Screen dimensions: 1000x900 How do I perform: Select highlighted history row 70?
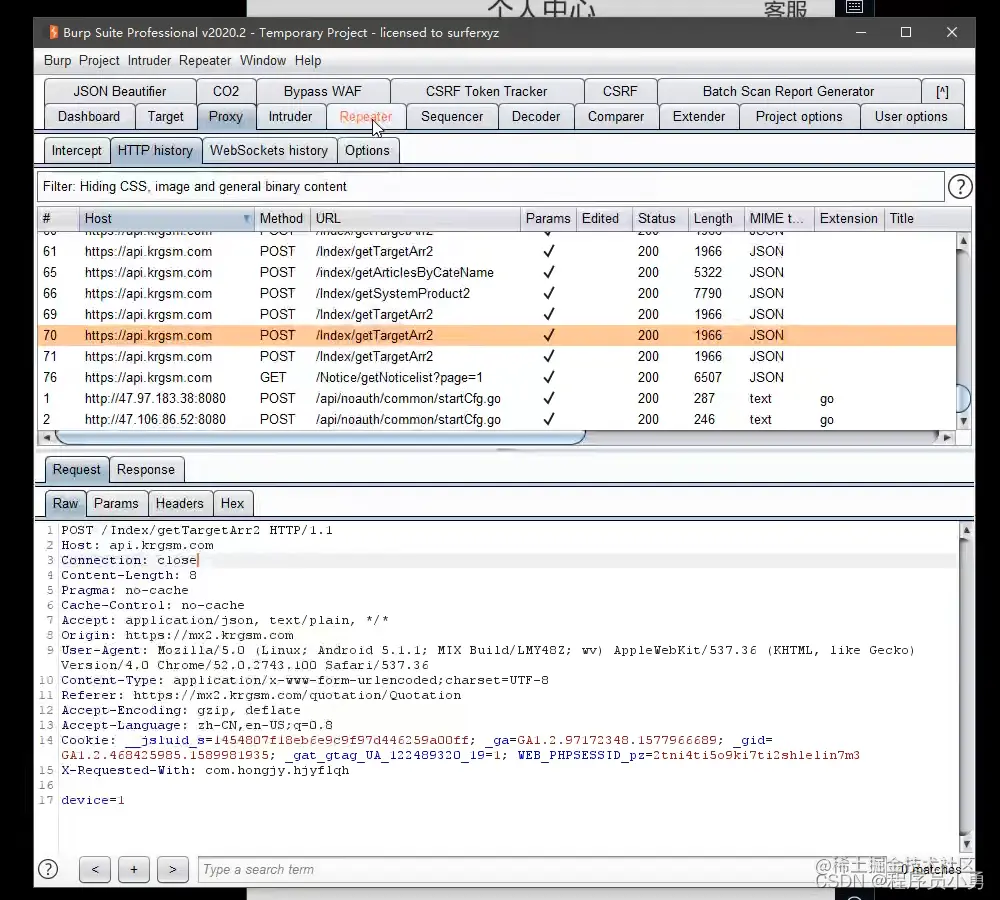coord(497,336)
